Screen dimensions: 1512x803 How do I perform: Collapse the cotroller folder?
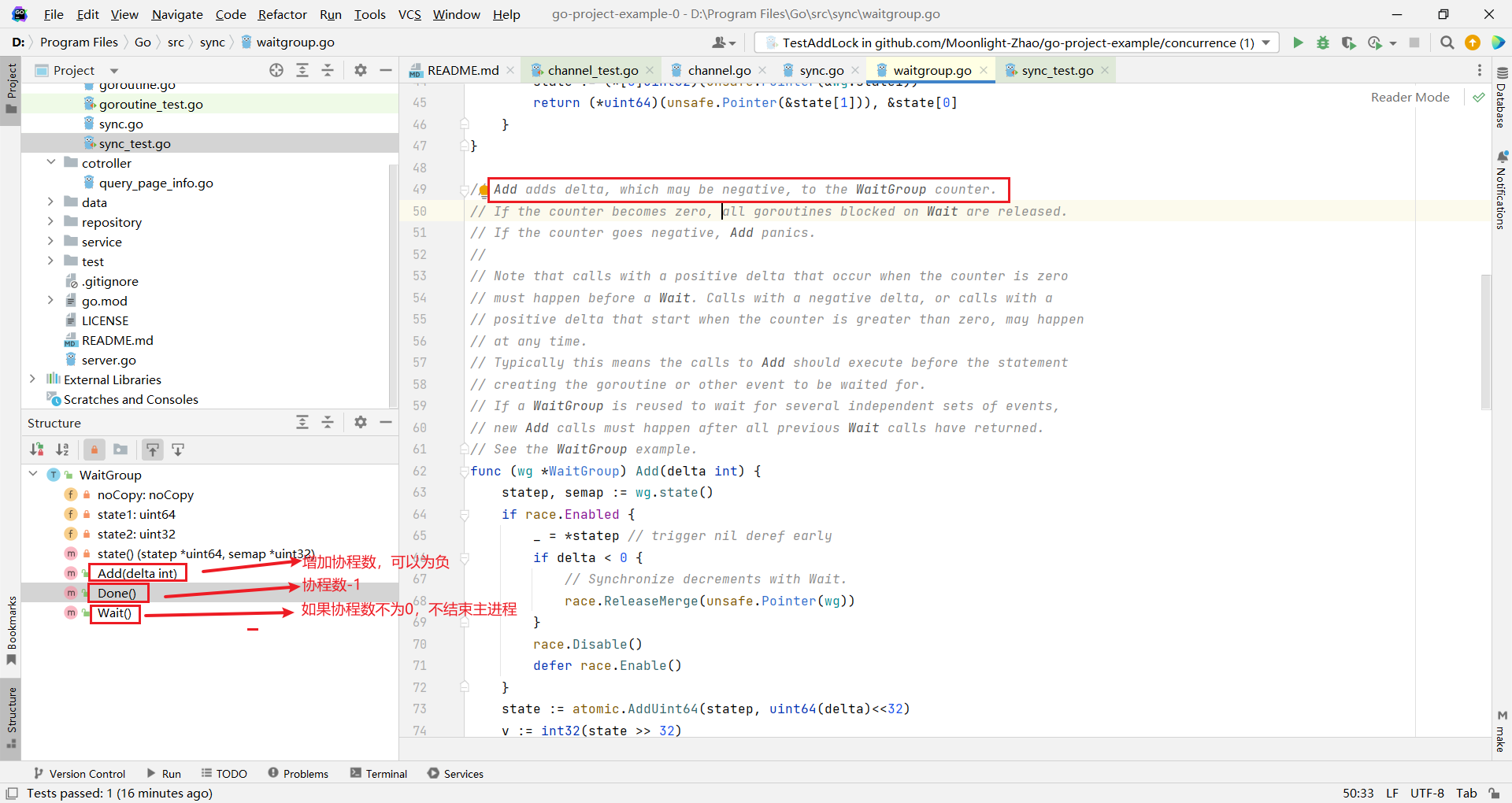[x=51, y=162]
